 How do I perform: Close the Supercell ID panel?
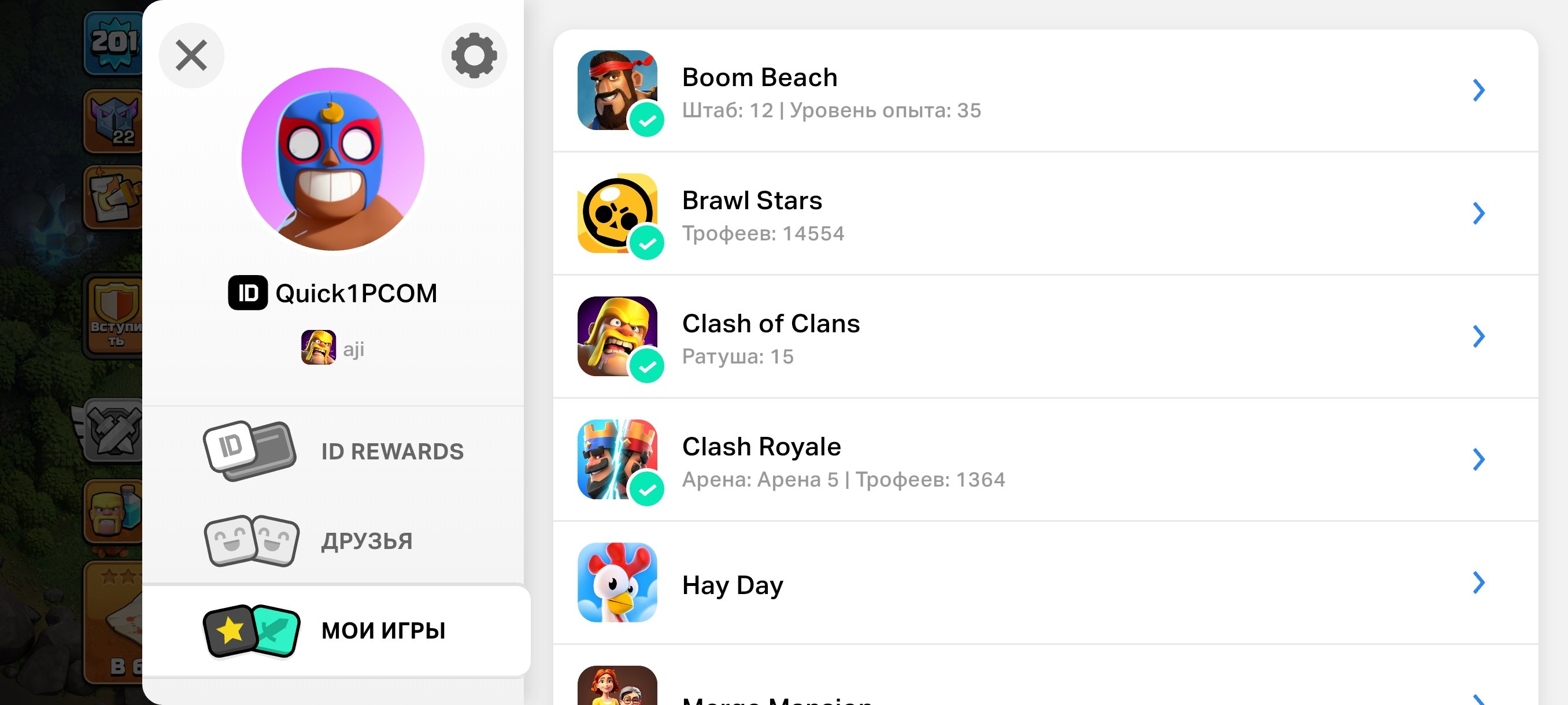[x=191, y=55]
